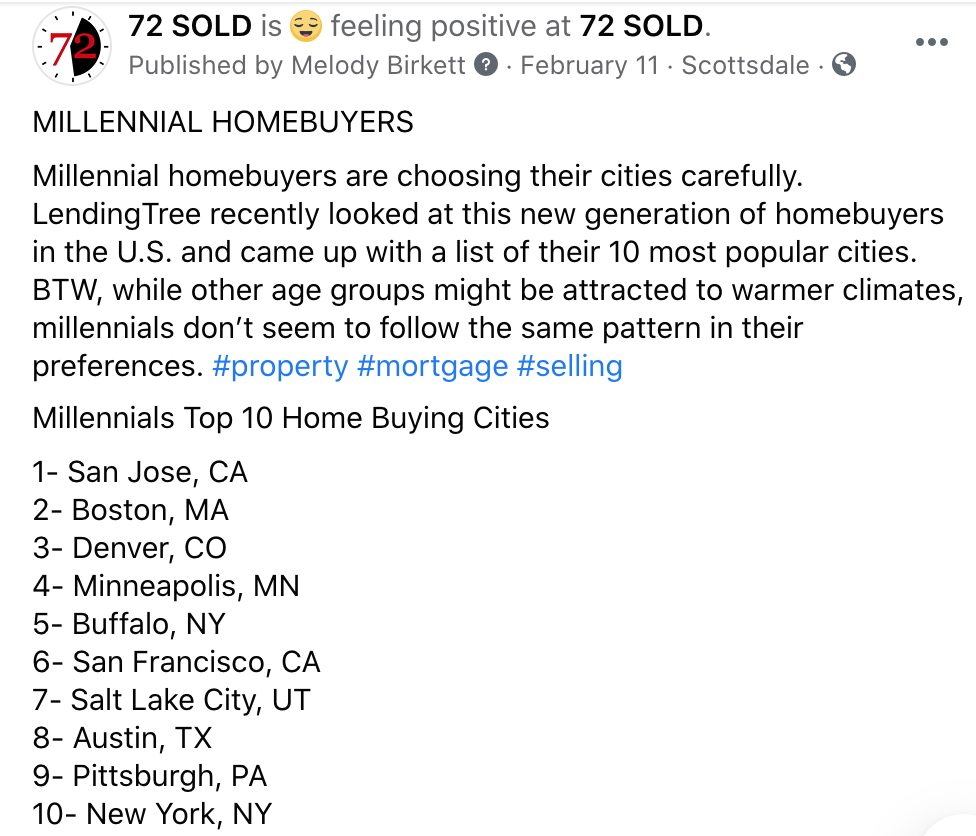Click the globe public privacy icon
Viewport: 976px width, 836px height.
844,65
